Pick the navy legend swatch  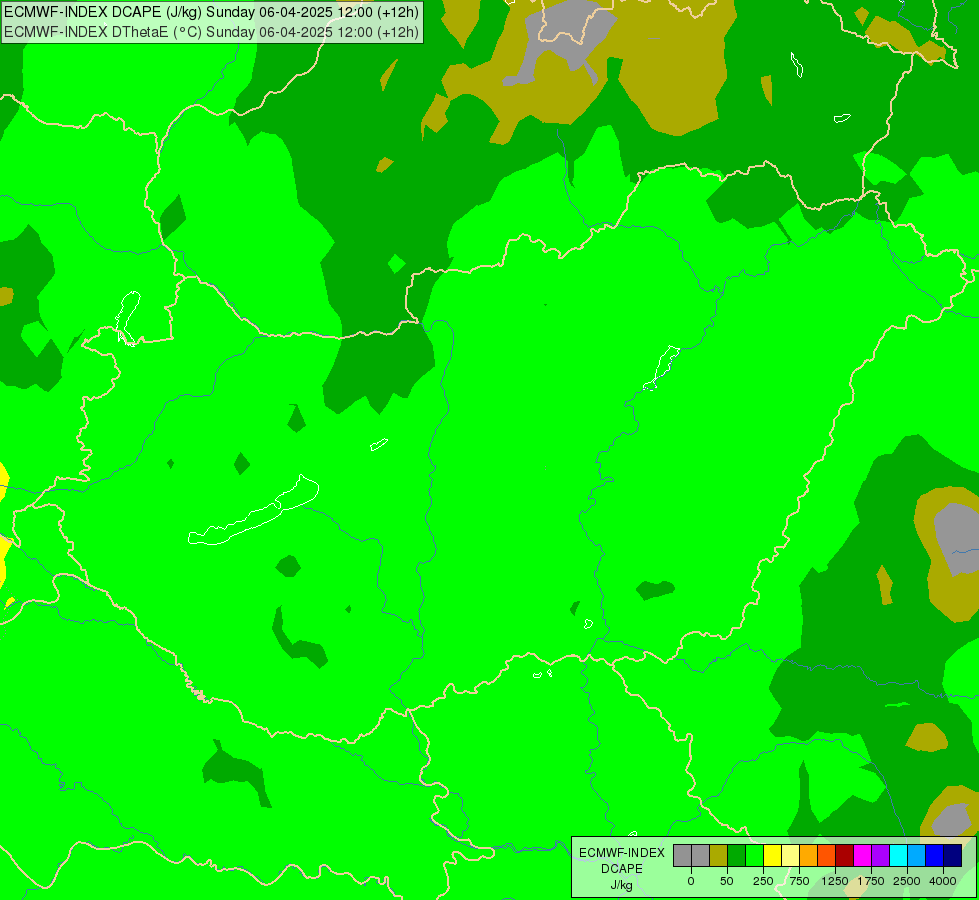click(953, 856)
